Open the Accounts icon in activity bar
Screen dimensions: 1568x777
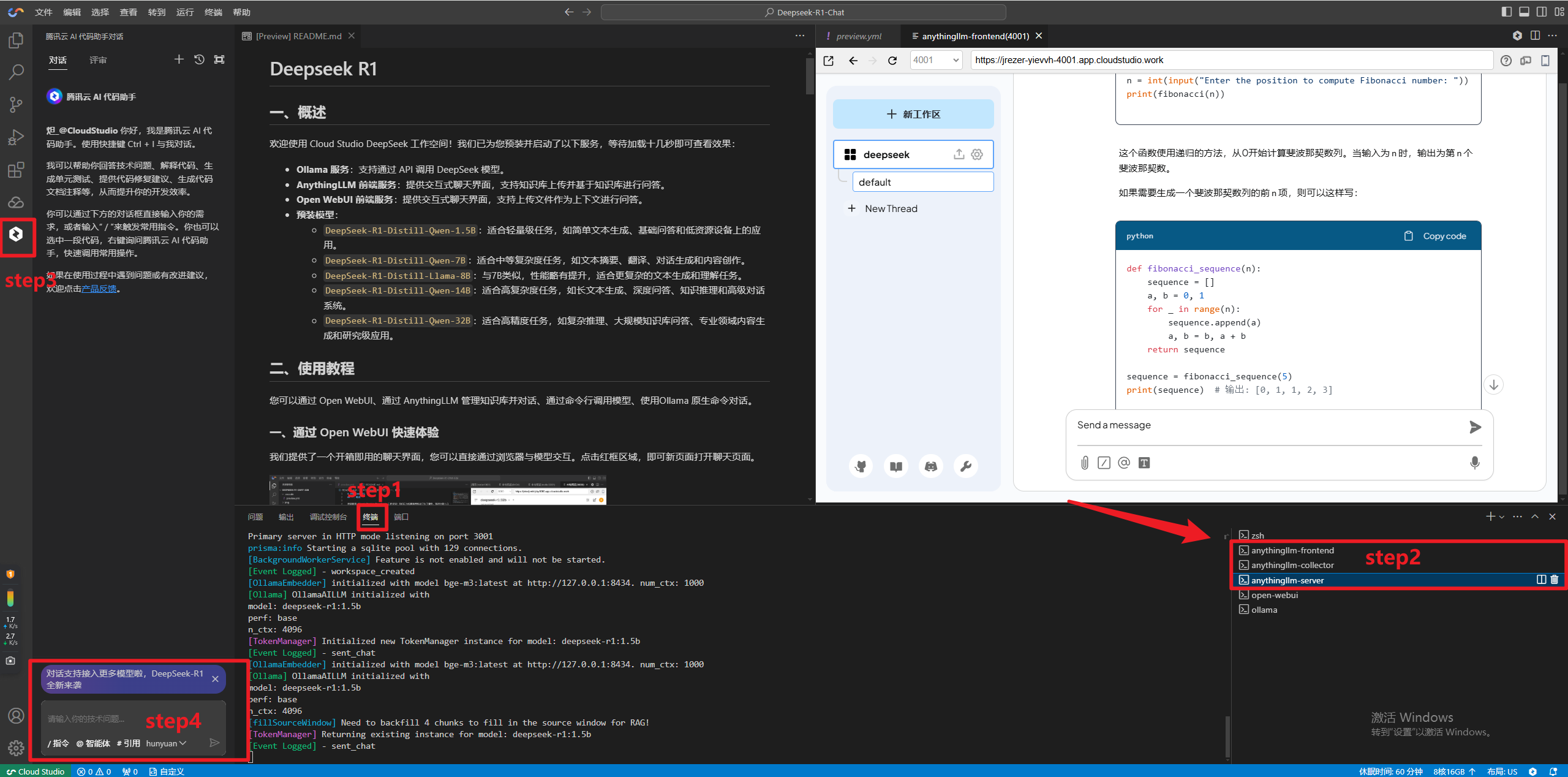coord(16,716)
